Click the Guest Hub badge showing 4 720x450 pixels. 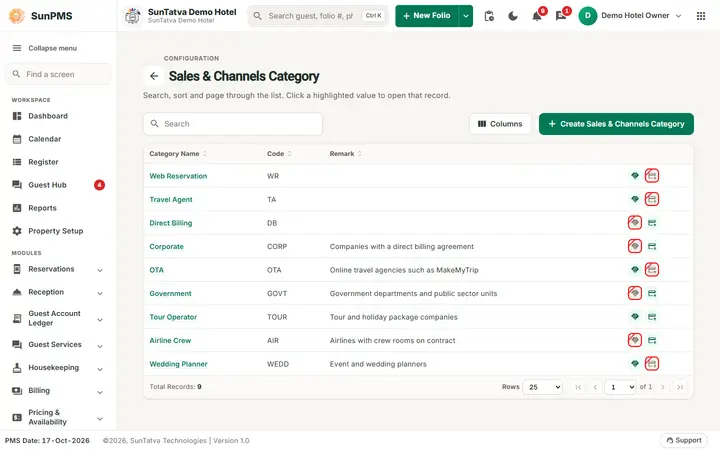[99, 185]
